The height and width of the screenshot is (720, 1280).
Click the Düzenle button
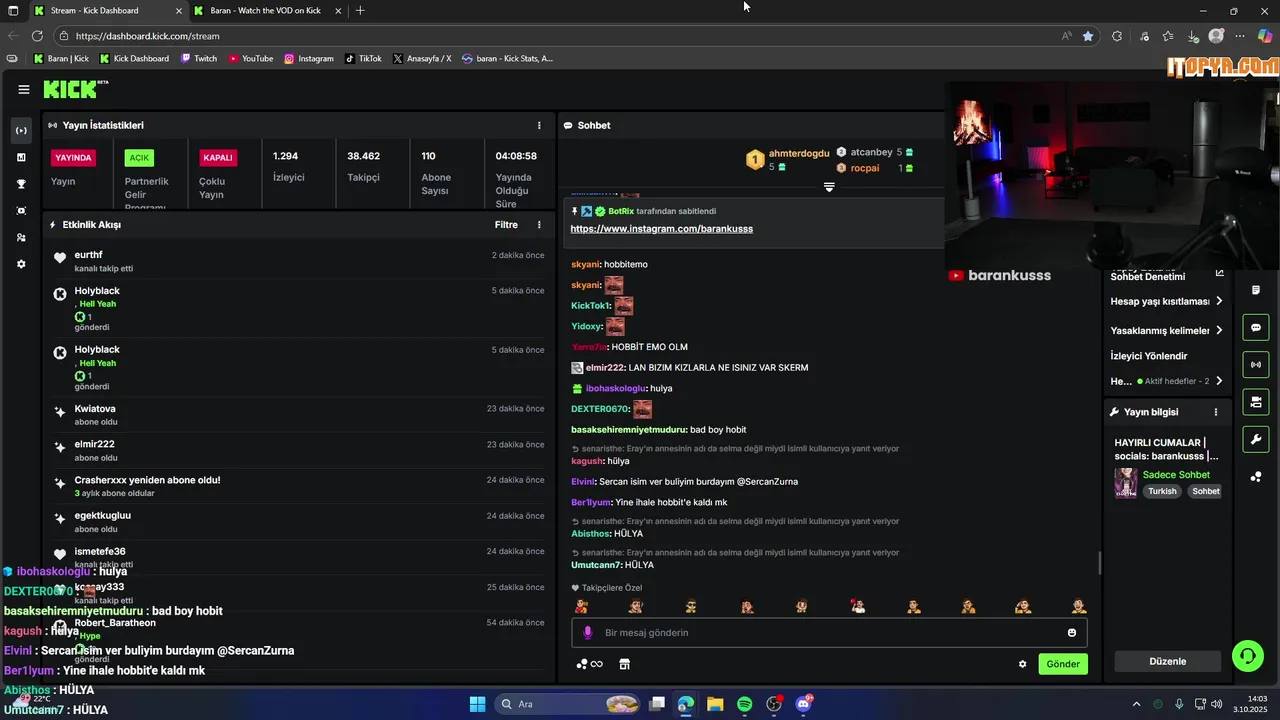[1167, 661]
